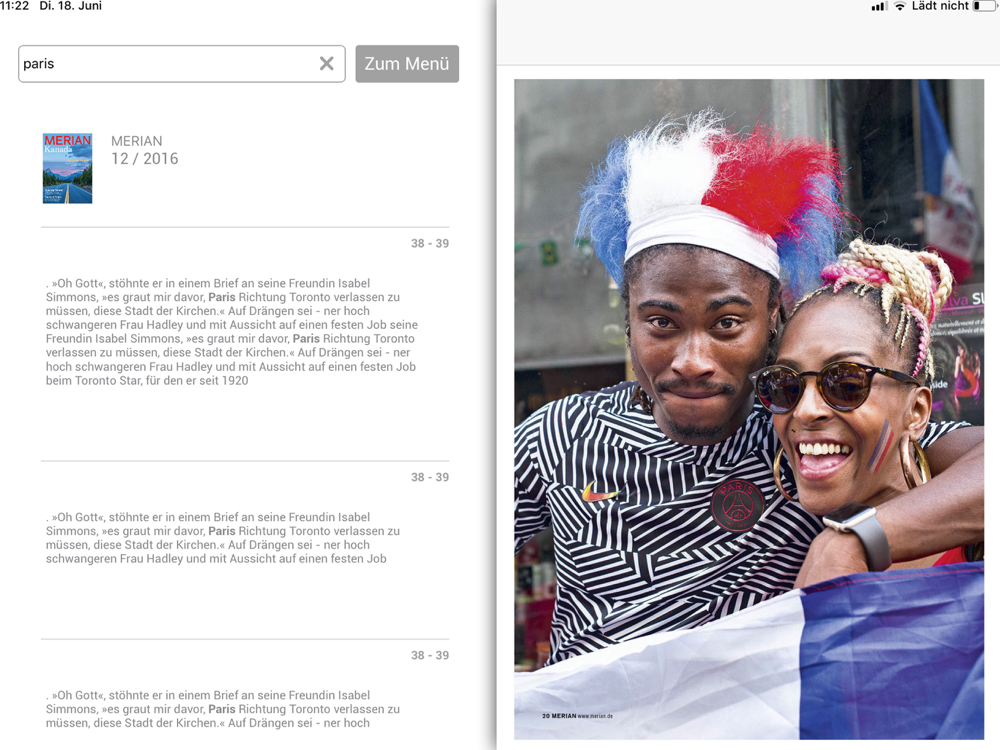
Task: Tap the Wi-Fi status icon
Action: [900, 6]
